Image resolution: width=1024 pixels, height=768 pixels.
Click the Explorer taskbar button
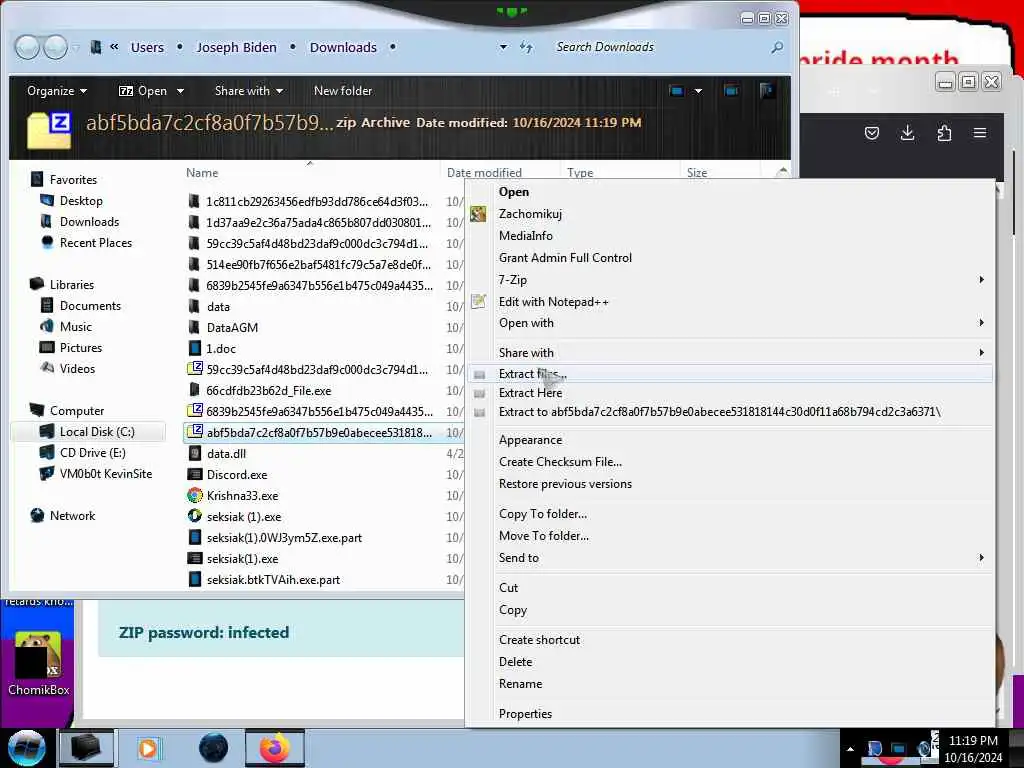pos(86,748)
